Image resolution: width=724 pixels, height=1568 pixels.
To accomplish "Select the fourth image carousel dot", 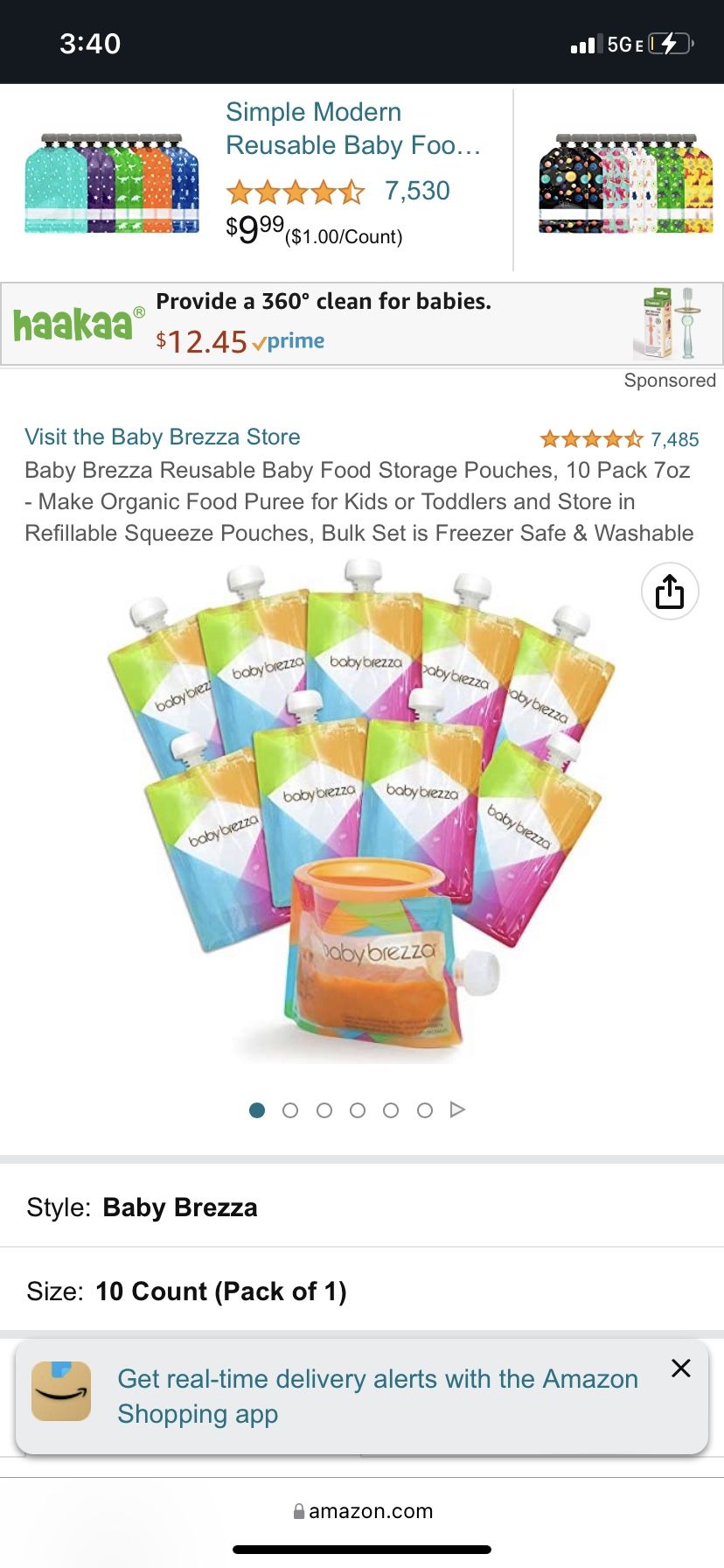I will (x=358, y=1110).
